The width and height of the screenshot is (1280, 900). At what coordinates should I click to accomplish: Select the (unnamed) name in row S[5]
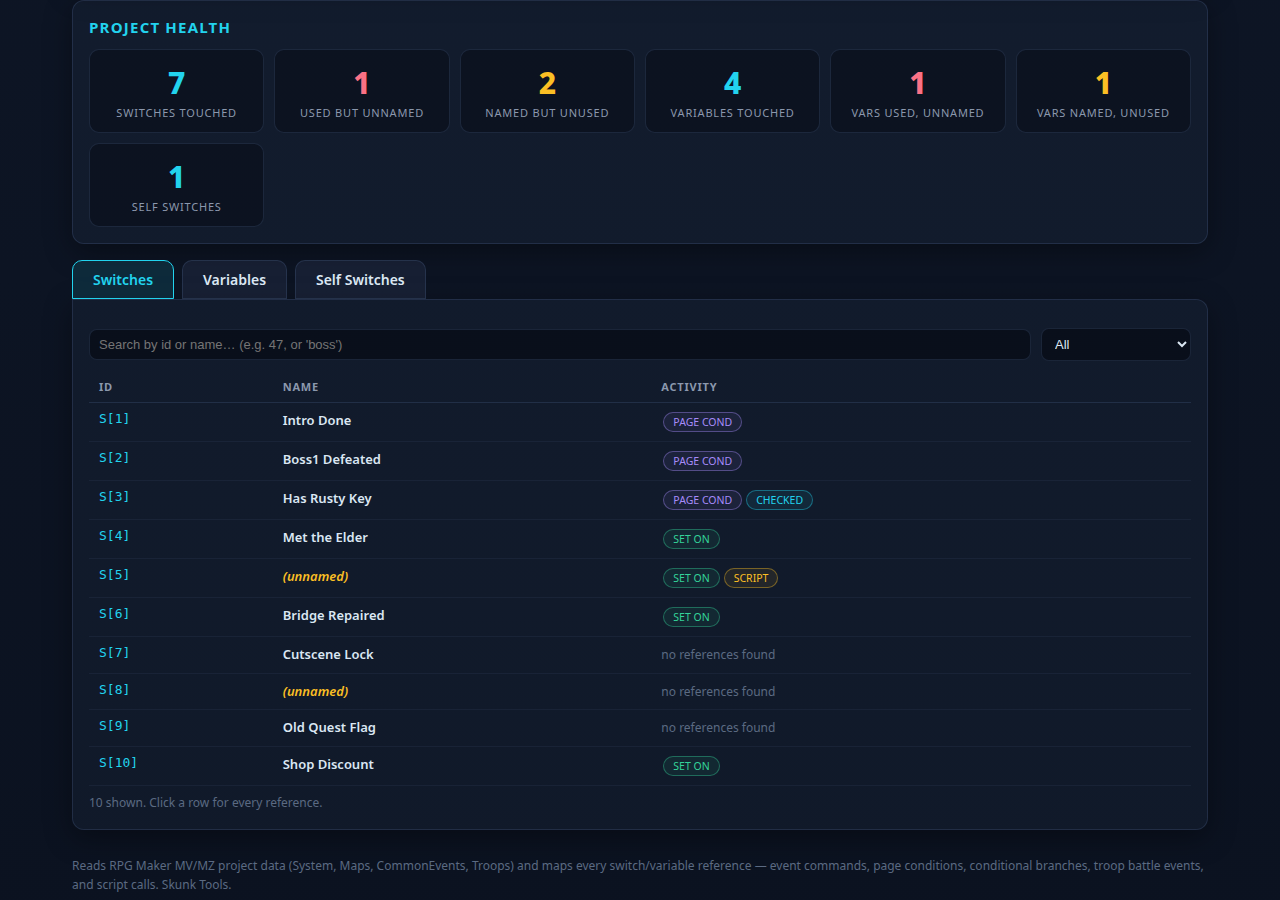click(x=315, y=577)
